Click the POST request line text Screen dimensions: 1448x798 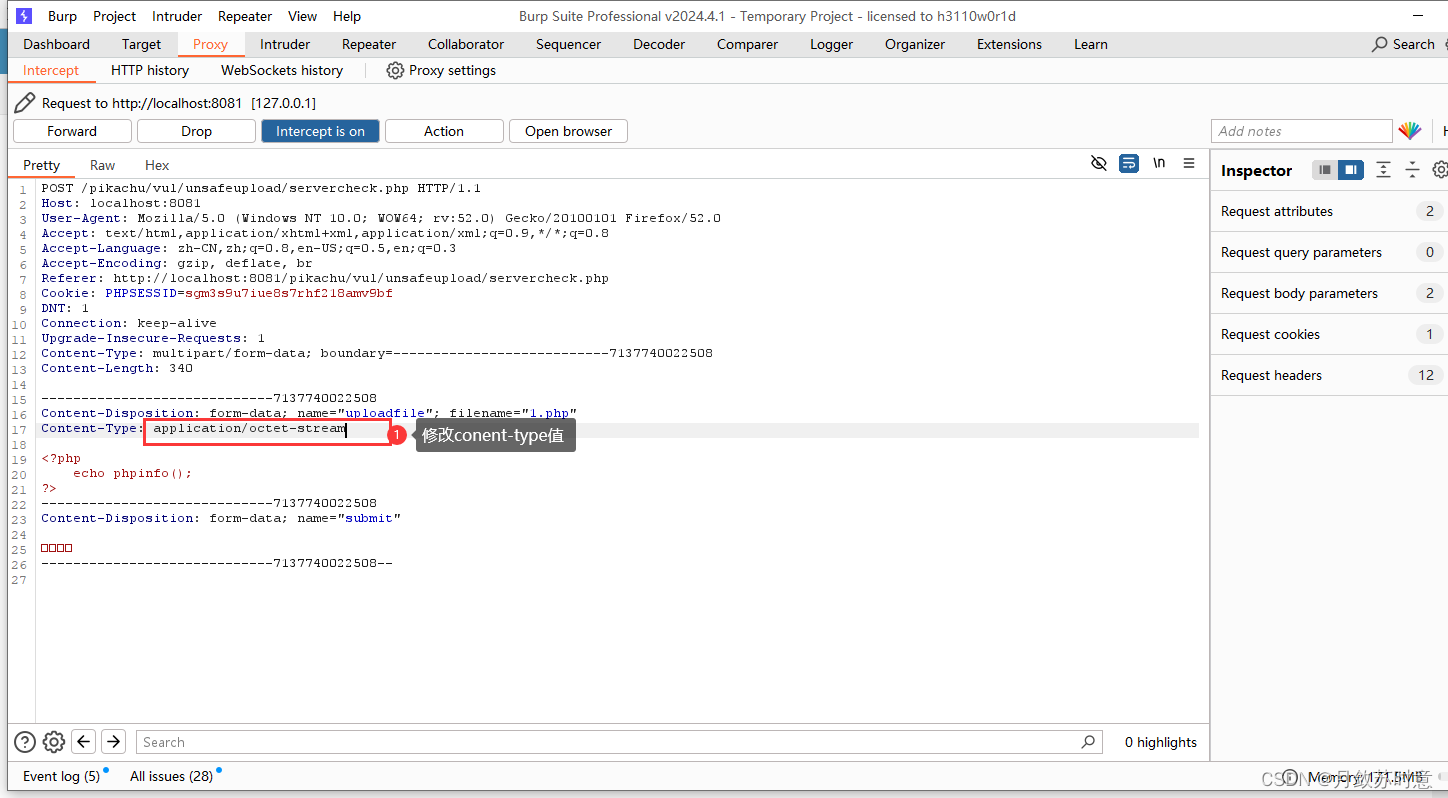coord(261,188)
